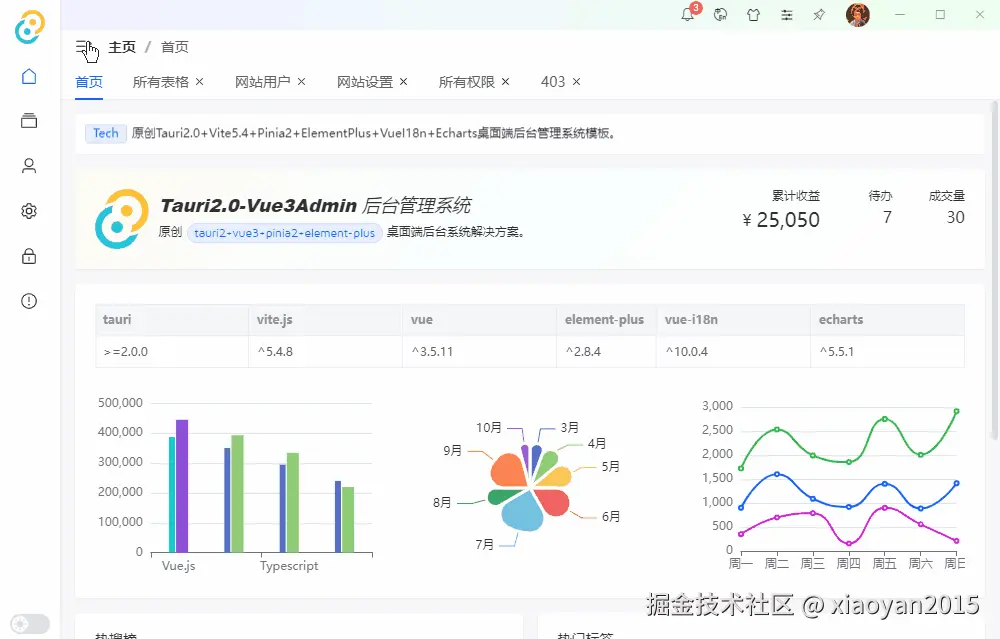Click the page vertical scrollbar
This screenshot has width=1000, height=639.
pos(994,271)
